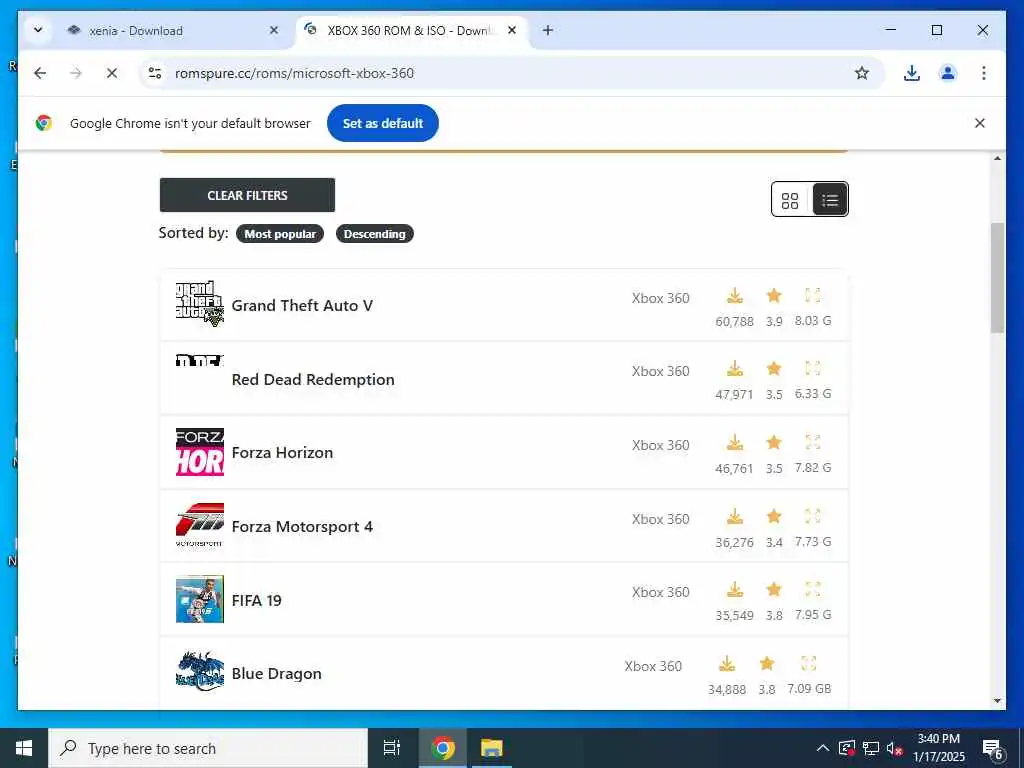Close the XBOX 360 ROM & ISO tab

512,30
